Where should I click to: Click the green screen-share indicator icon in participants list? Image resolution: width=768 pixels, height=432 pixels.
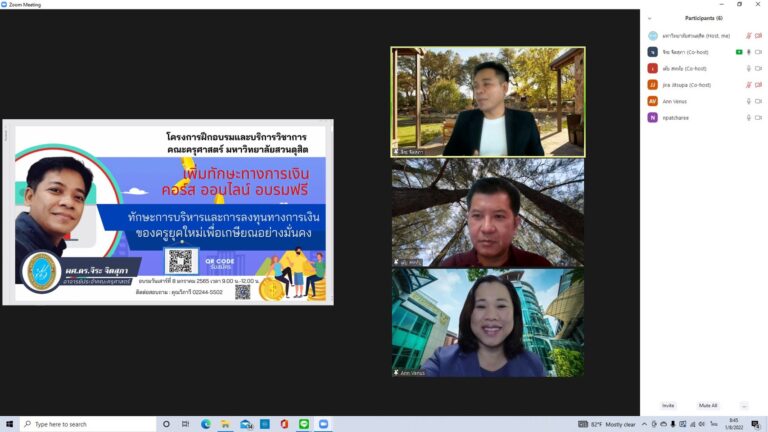739,52
